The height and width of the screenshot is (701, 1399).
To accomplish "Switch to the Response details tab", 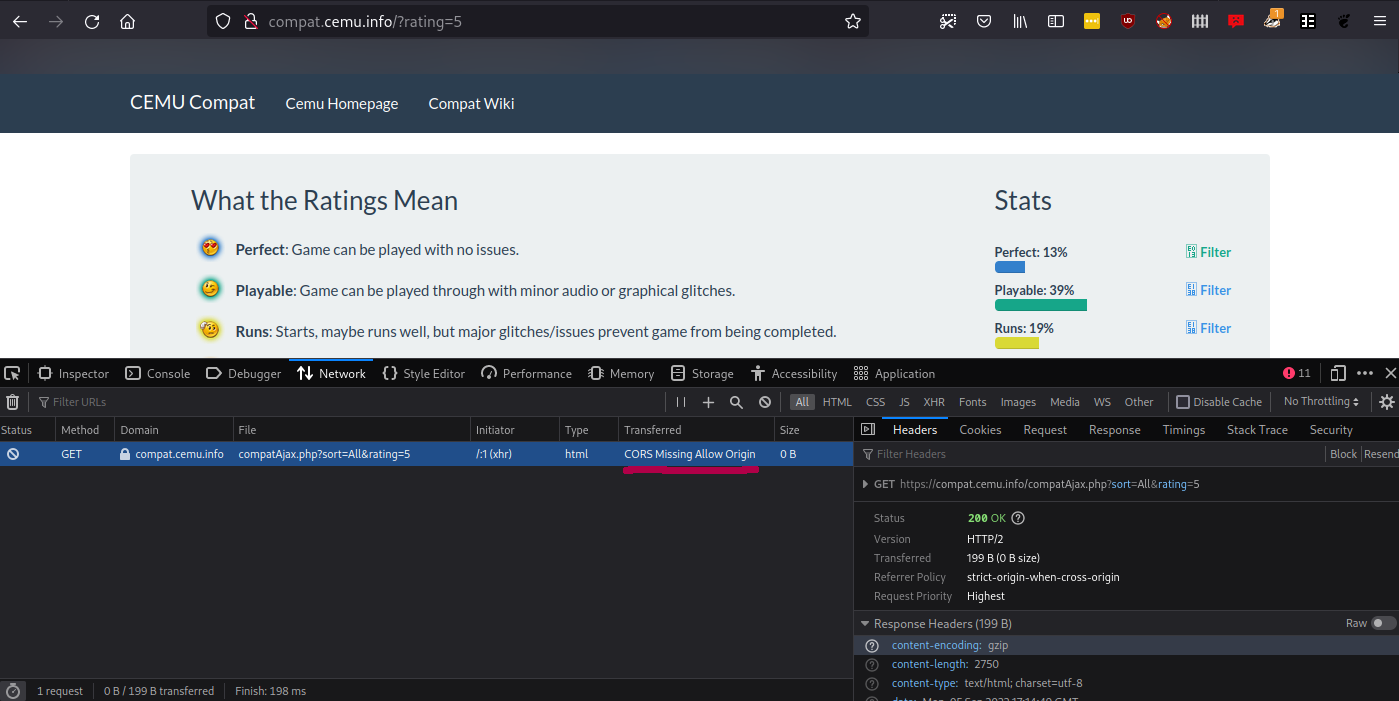I will coord(1114,430).
